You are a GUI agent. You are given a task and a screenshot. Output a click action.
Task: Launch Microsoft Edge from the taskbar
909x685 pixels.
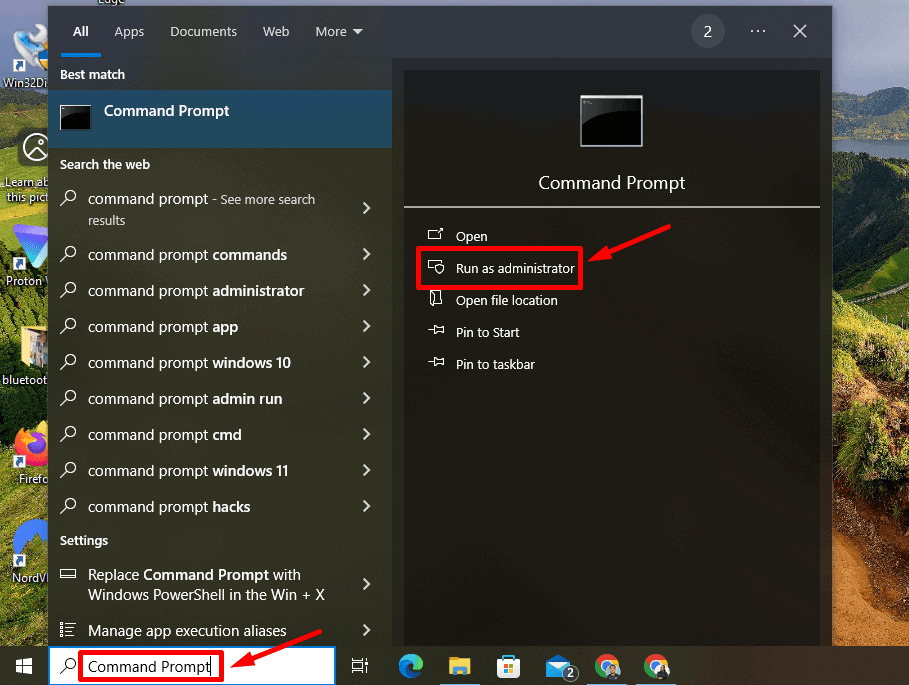pyautogui.click(x=411, y=666)
